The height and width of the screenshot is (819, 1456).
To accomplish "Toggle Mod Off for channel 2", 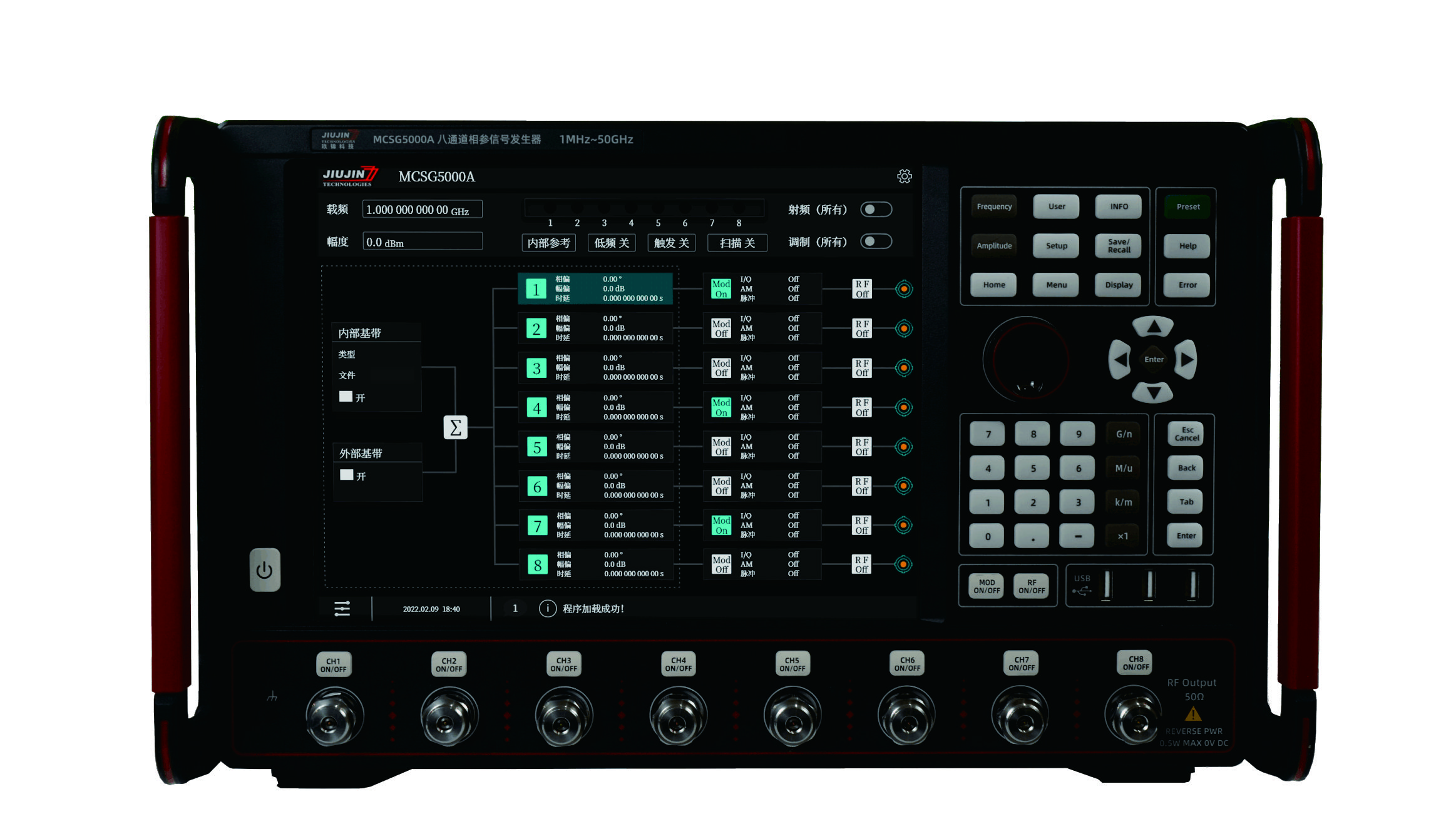I will pos(721,328).
